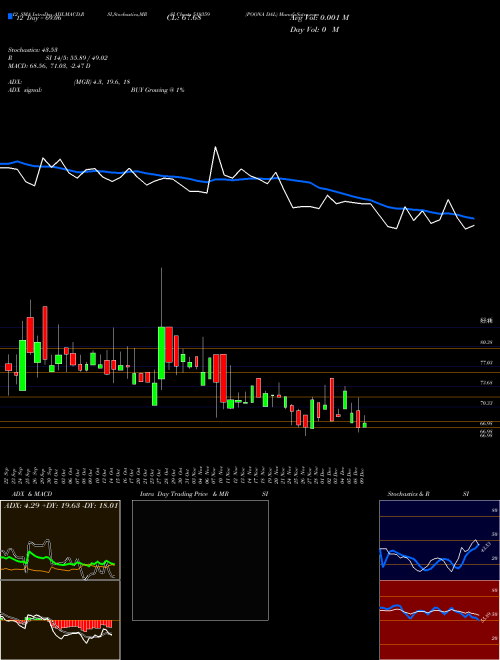Viewport: 500px width, 660px height.
Task: Click the BUY Growing @ 1% signal text
Action: click(157, 90)
